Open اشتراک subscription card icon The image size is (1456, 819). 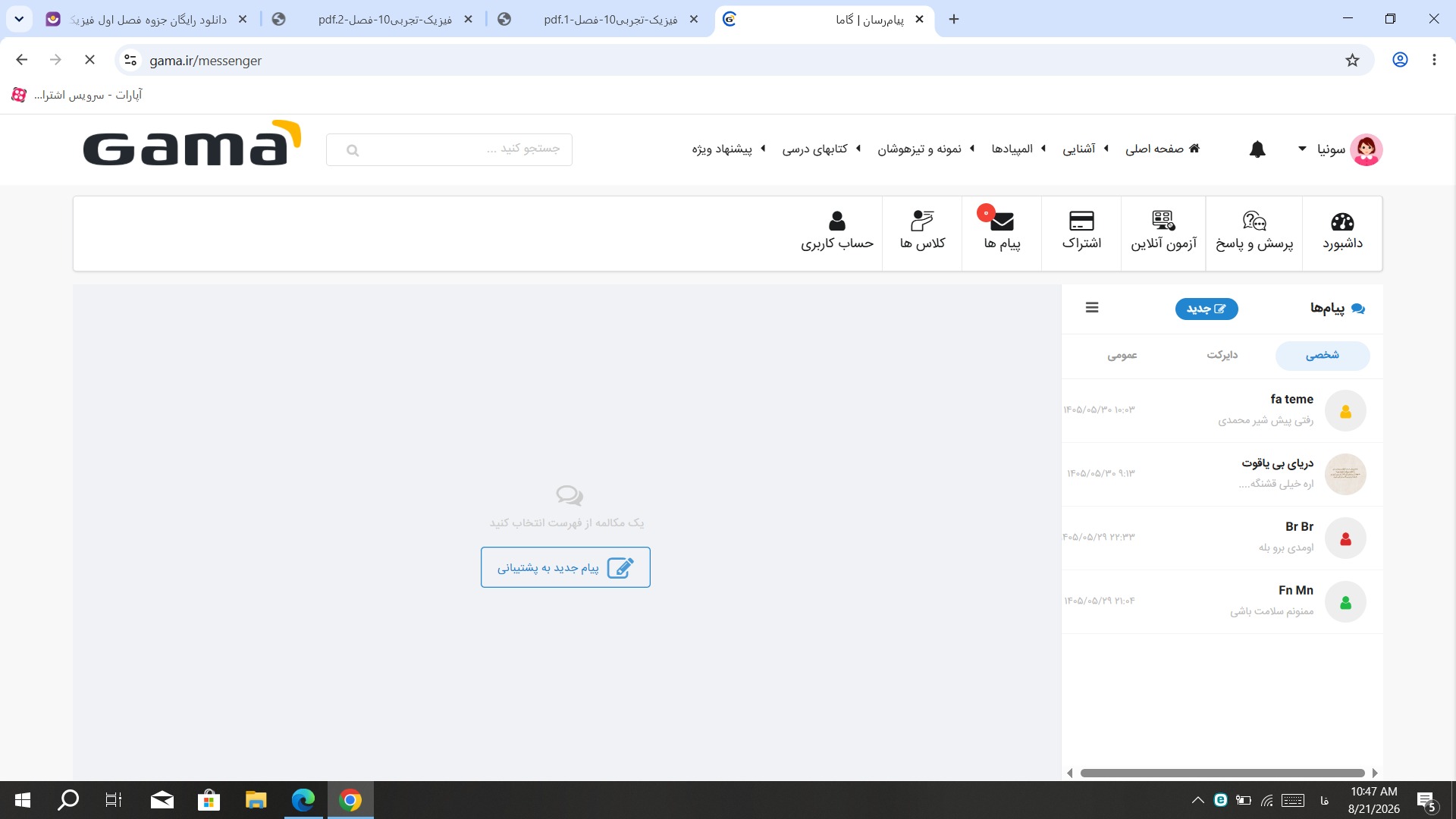pyautogui.click(x=1081, y=221)
